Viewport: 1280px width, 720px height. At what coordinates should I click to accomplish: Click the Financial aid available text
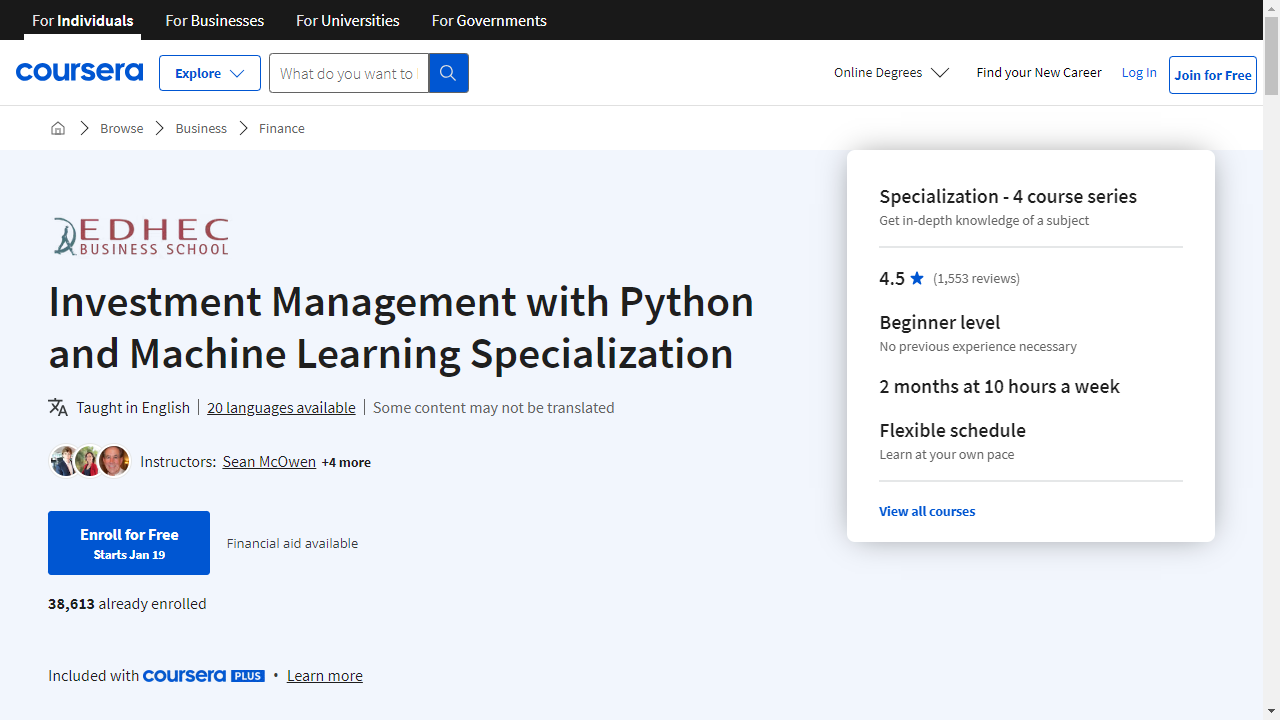[x=292, y=543]
